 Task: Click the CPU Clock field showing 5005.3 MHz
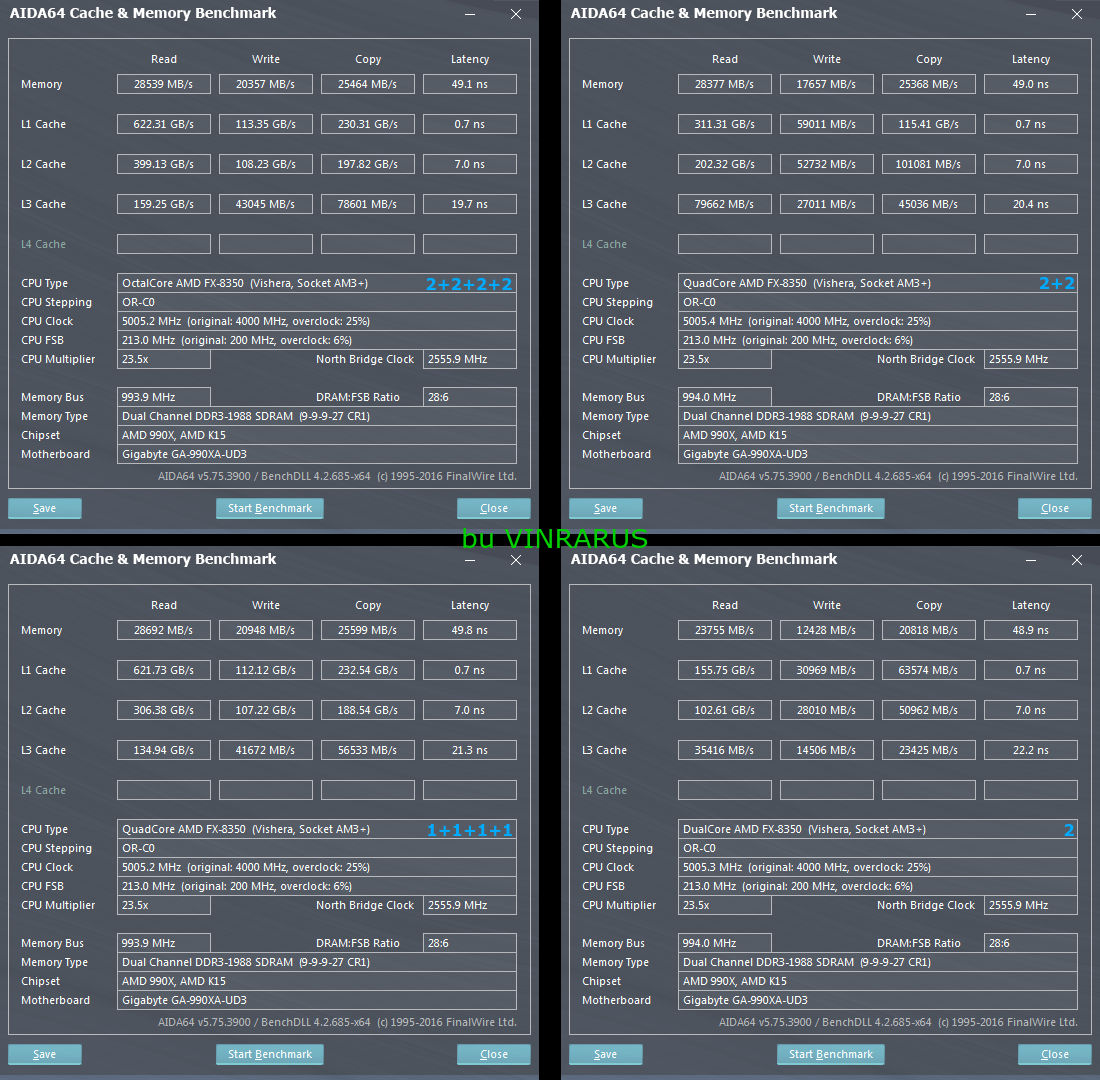coord(878,867)
